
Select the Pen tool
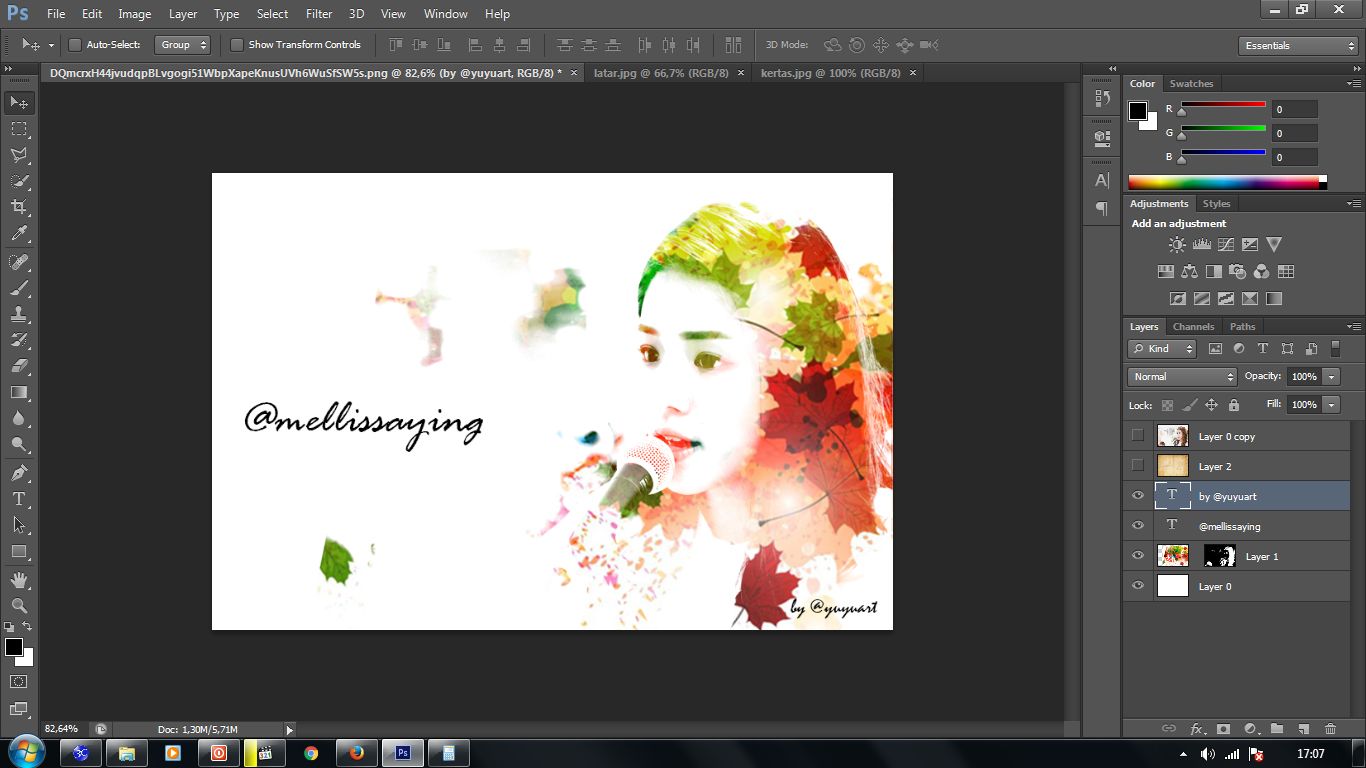point(19,472)
